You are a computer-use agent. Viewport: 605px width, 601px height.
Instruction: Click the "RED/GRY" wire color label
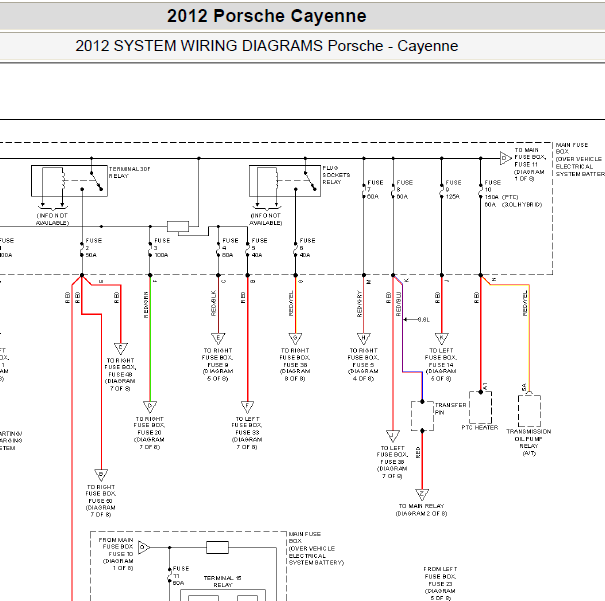359,304
